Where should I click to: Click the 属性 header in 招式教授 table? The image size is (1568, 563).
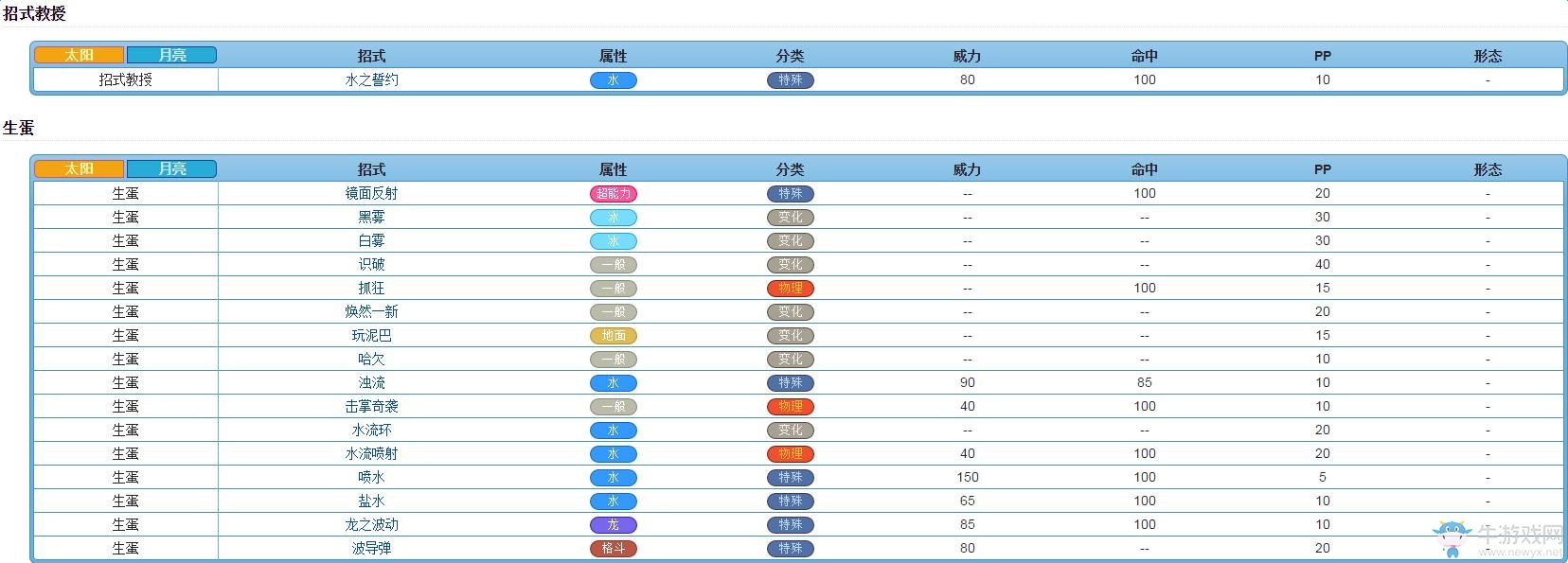tap(614, 56)
